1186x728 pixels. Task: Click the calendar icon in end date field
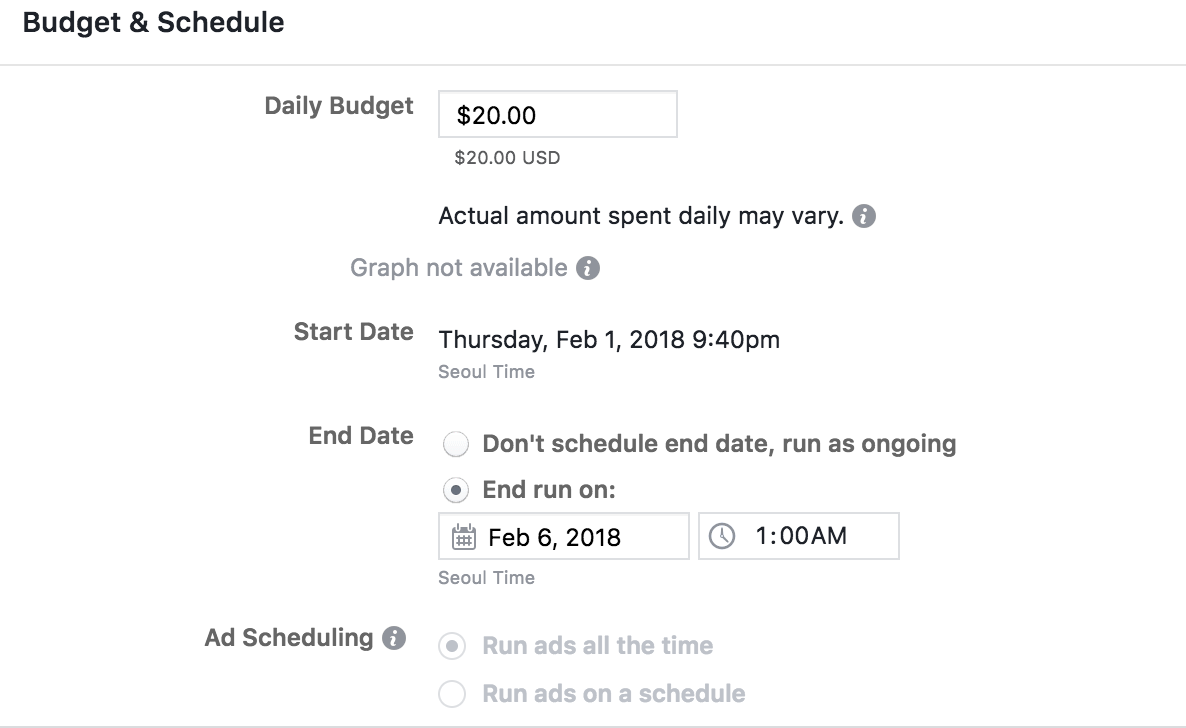point(463,537)
